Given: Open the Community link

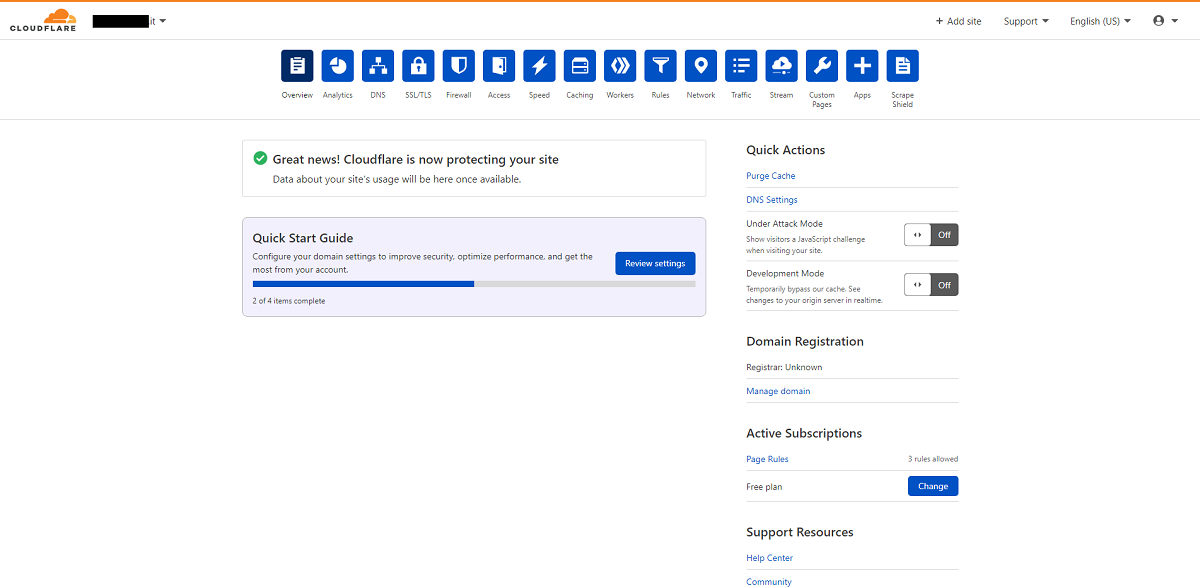Looking at the screenshot, I should point(769,582).
